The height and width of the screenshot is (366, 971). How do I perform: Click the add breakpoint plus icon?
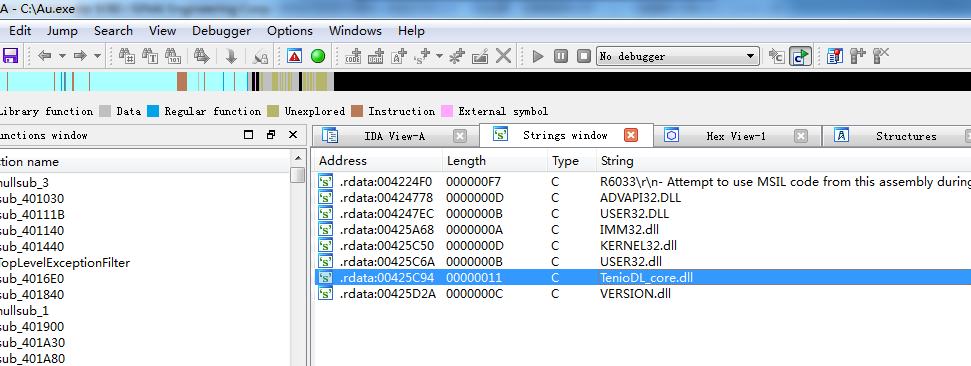tap(858, 56)
